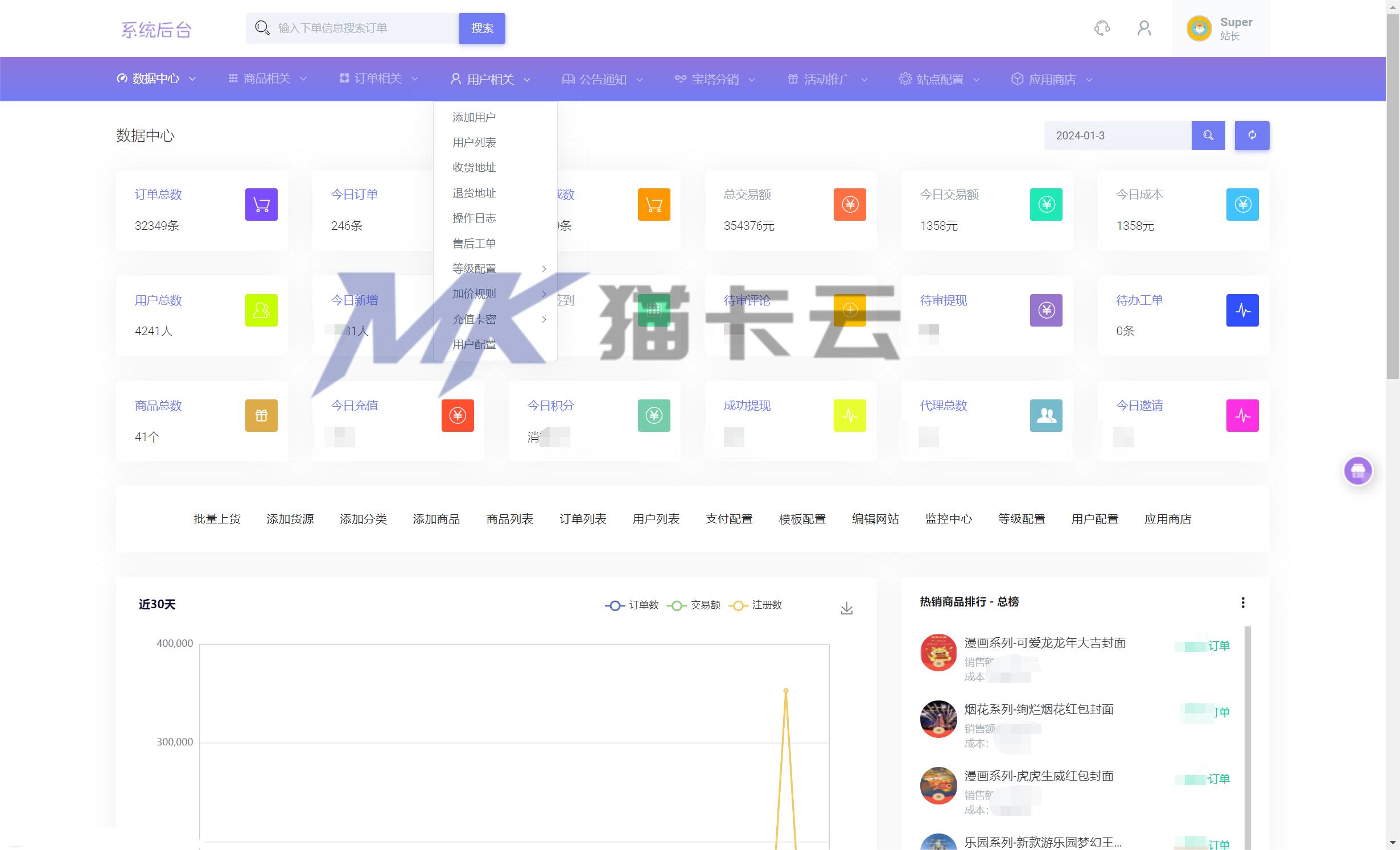
Task: Expand the 订单相关 nav dropdown
Action: [x=378, y=79]
